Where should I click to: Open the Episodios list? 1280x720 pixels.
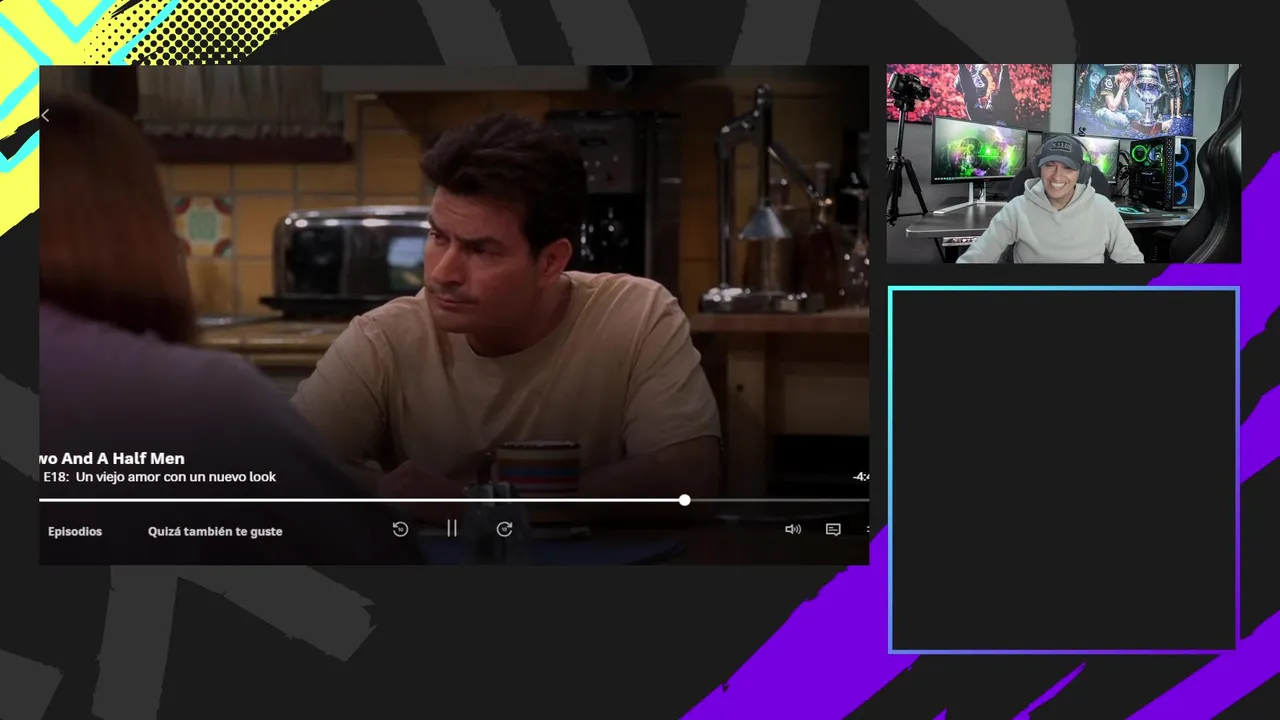click(x=75, y=531)
